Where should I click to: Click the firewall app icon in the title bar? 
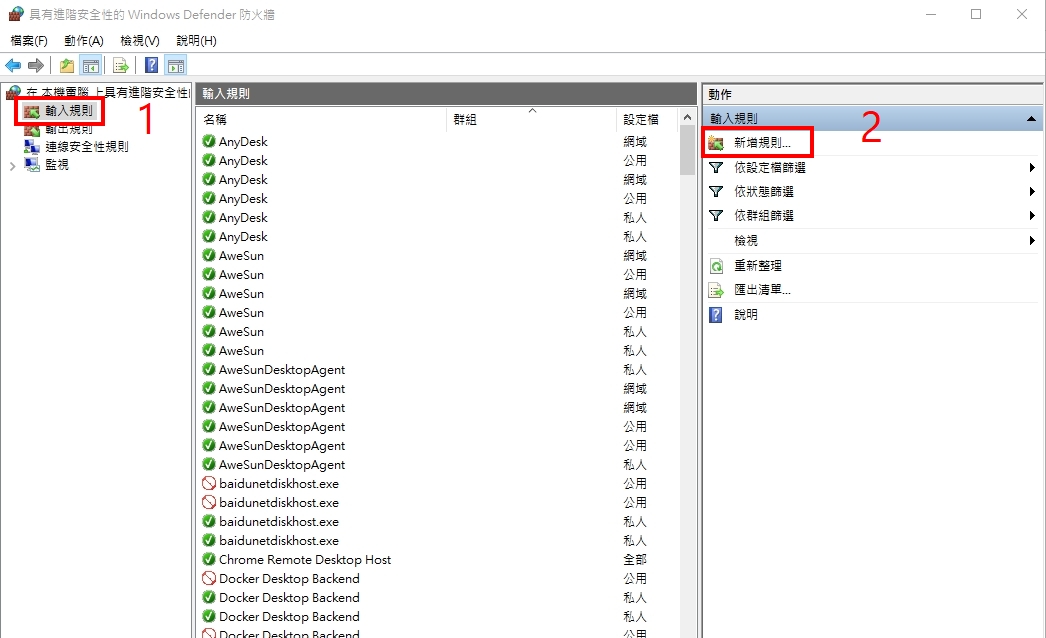pos(15,14)
